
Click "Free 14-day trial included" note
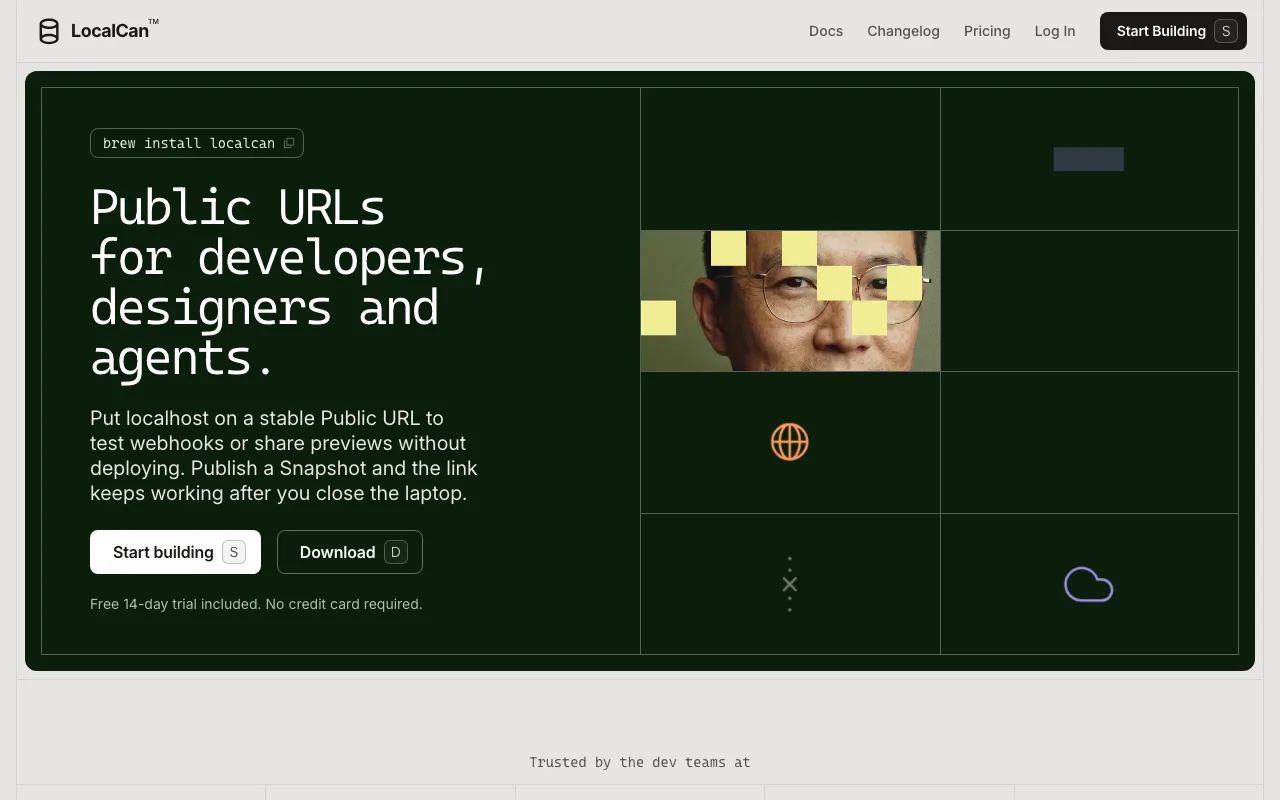tap(256, 604)
